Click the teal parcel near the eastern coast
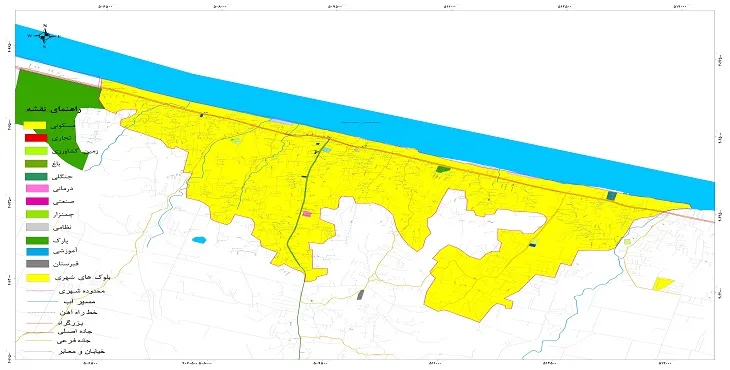Image resolution: width=730 pixels, height=370 pixels. coord(612,195)
